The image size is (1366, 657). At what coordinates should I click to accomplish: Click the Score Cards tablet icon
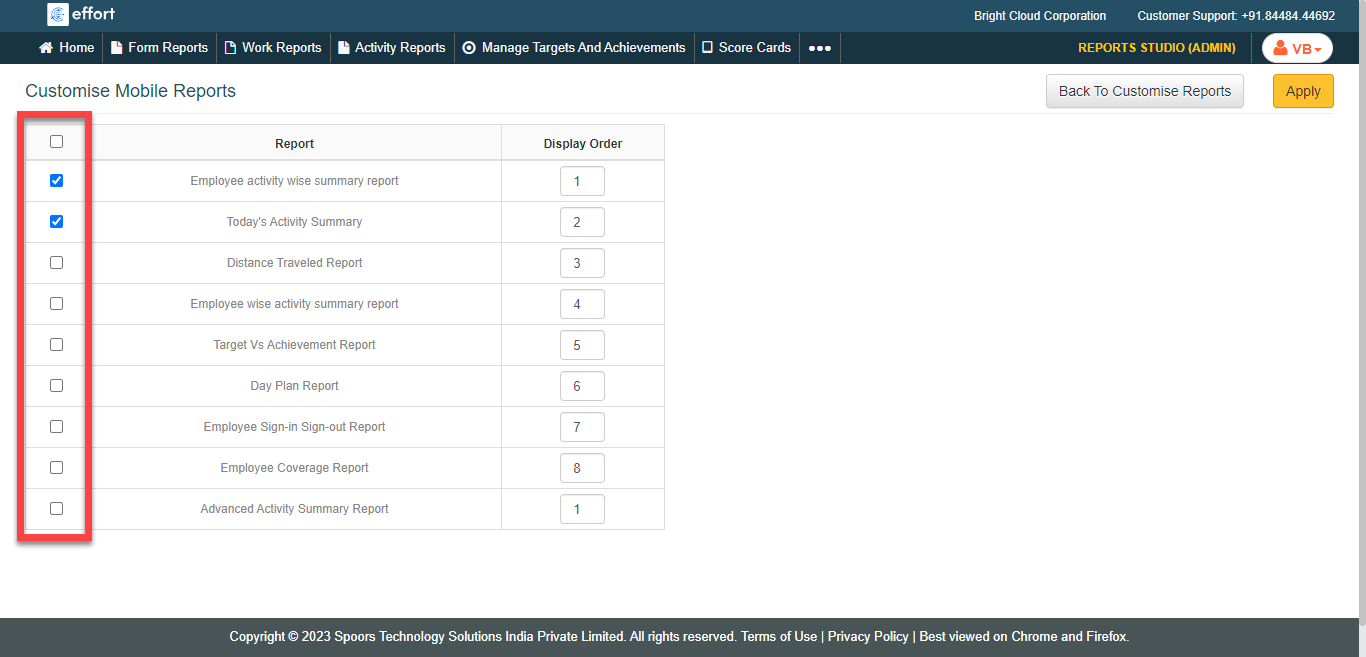tap(707, 48)
